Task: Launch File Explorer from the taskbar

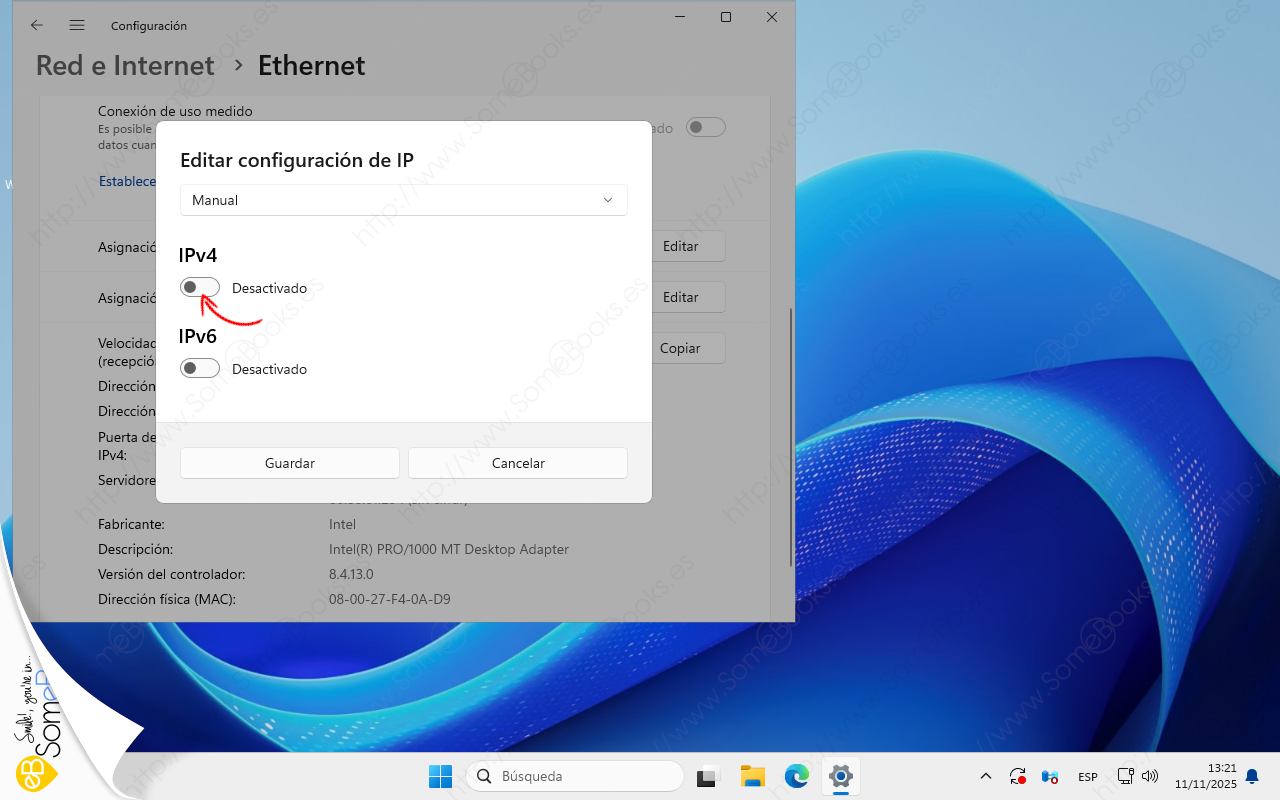Action: click(x=753, y=776)
